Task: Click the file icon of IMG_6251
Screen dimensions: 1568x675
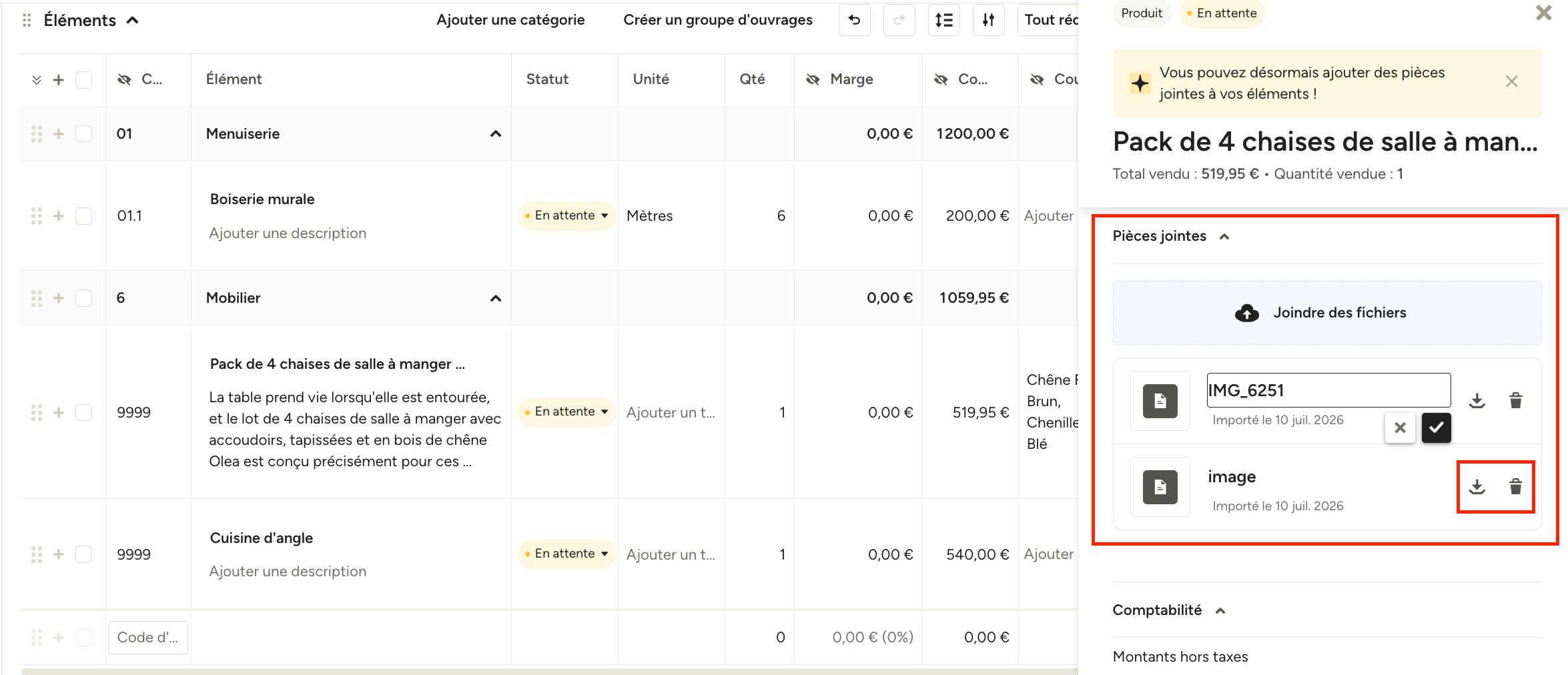Action: tap(1160, 401)
